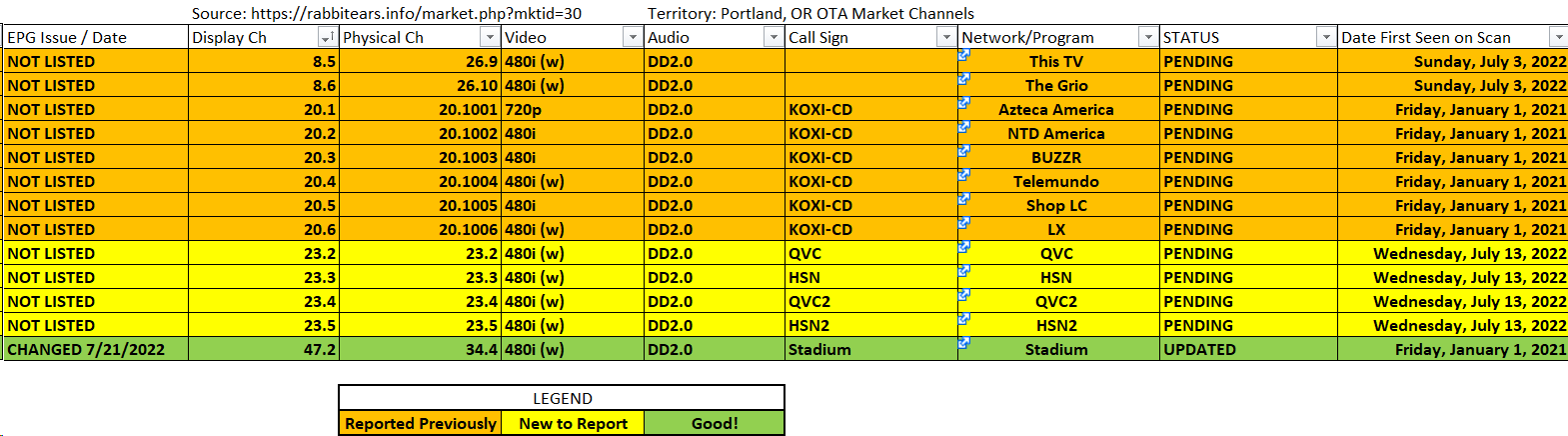The width and height of the screenshot is (1568, 436).
Task: Click the LEGEND title cell
Action: (x=562, y=398)
